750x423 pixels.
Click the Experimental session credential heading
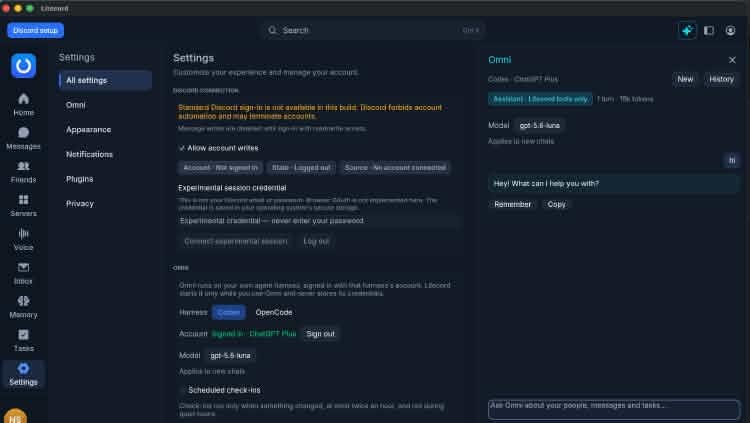pos(232,188)
